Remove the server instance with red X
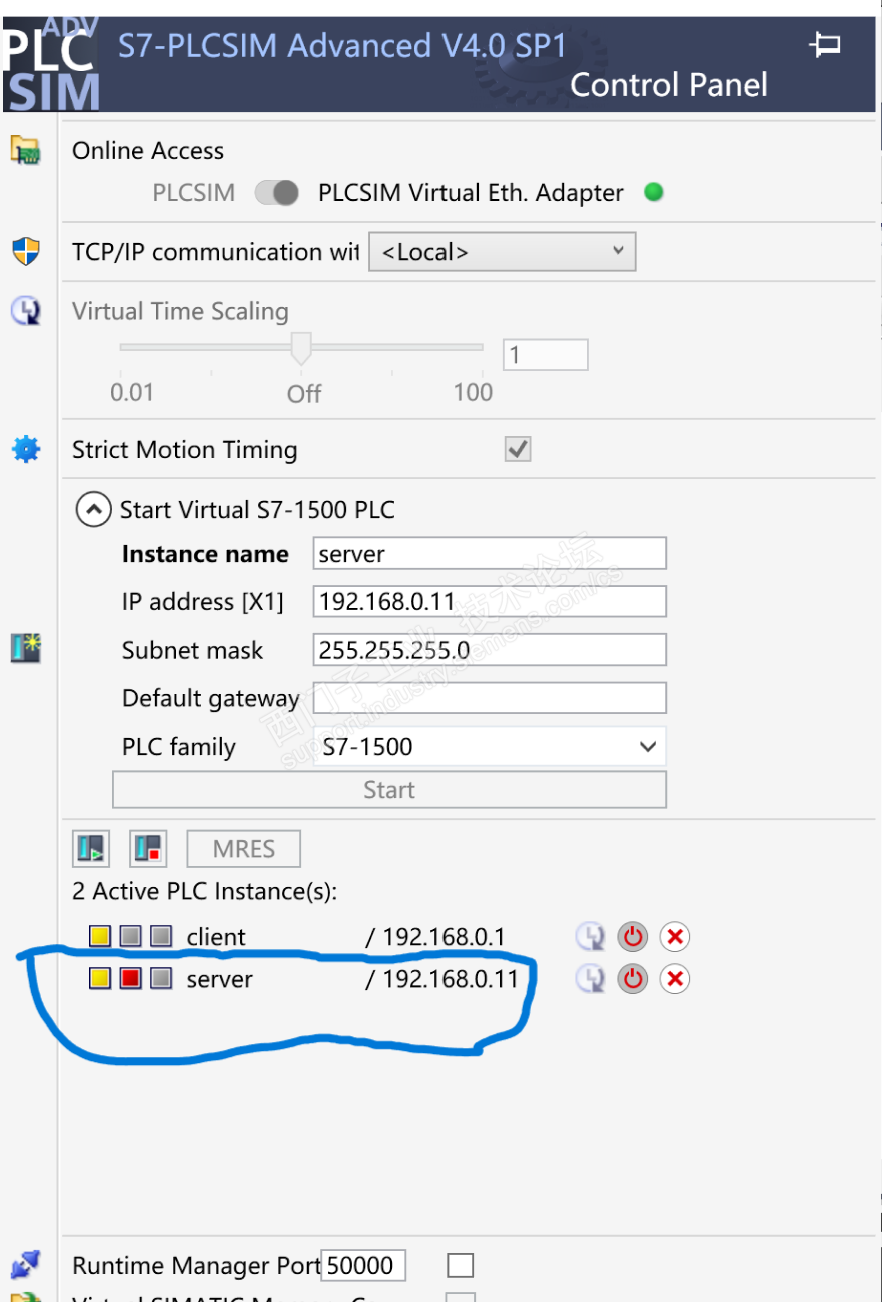The width and height of the screenshot is (882, 1302). coord(675,979)
